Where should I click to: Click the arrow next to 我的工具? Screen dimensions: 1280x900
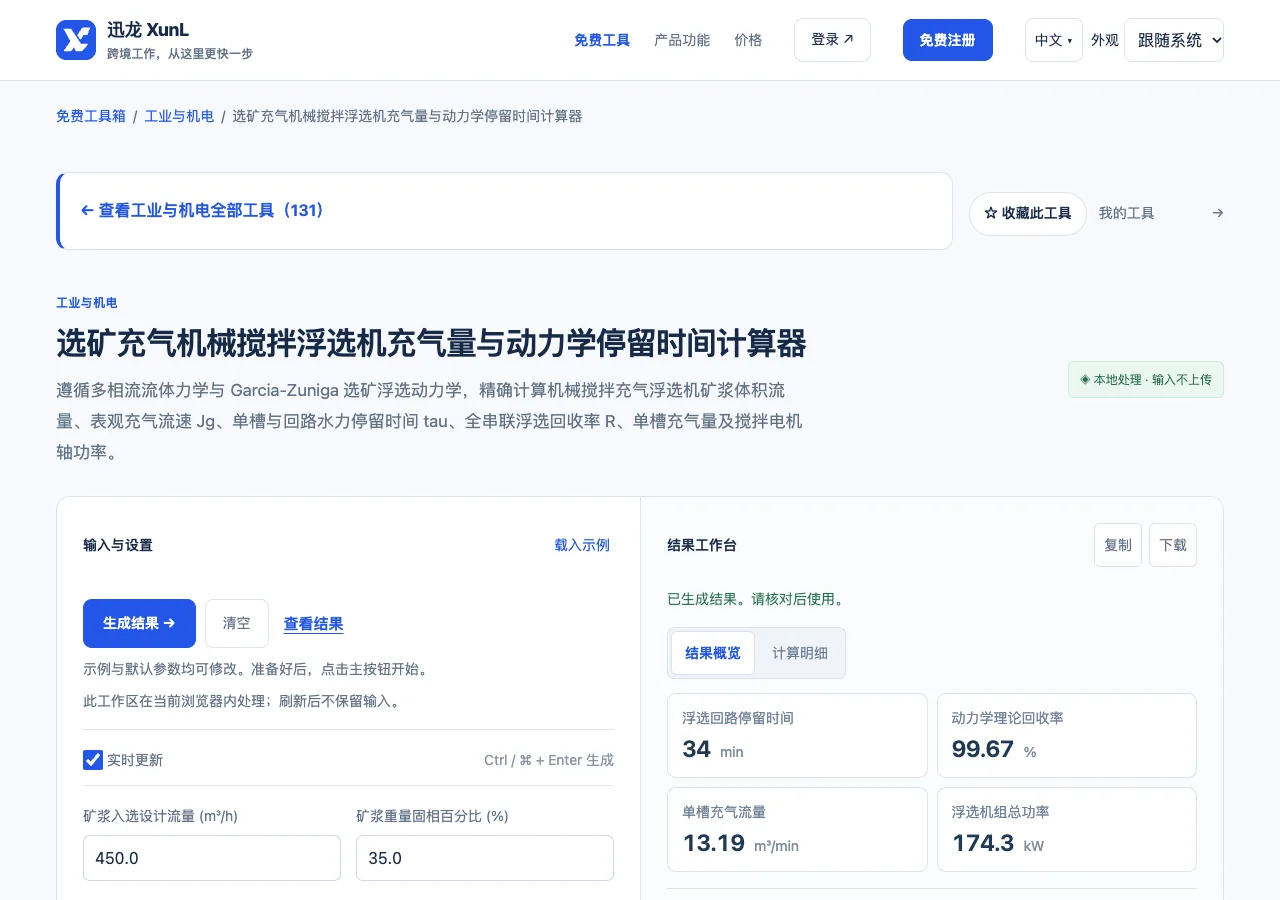(x=1217, y=213)
